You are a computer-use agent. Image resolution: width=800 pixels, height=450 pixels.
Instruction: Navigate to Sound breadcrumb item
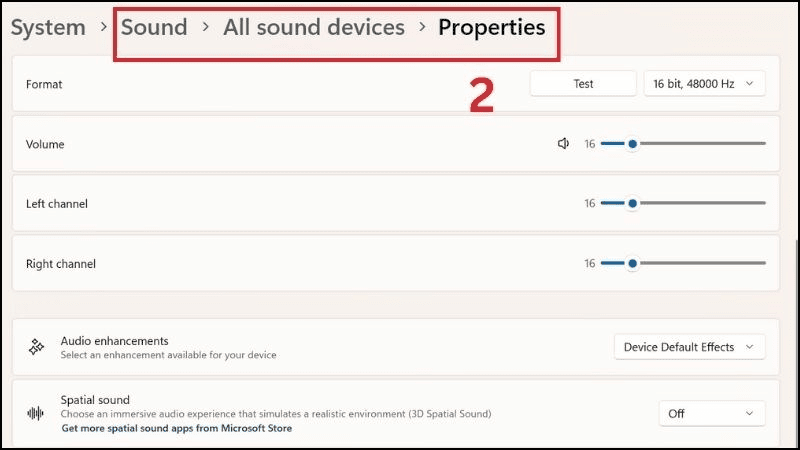[x=154, y=27]
